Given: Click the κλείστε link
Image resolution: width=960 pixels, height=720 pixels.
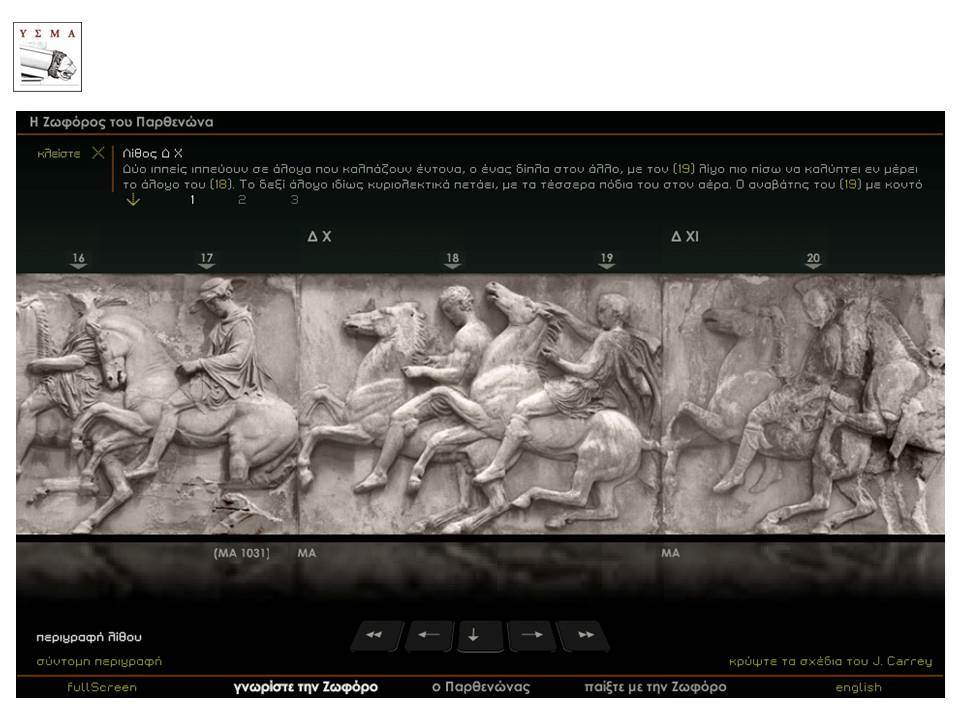Looking at the screenshot, I should point(59,153).
